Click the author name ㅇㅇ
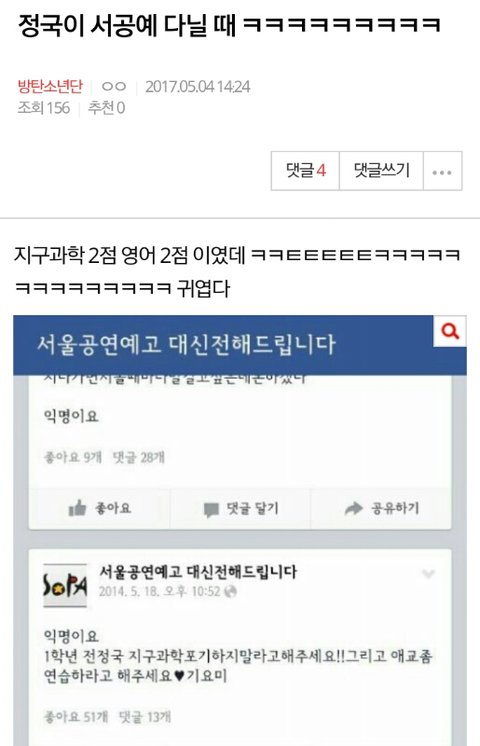 pos(114,87)
